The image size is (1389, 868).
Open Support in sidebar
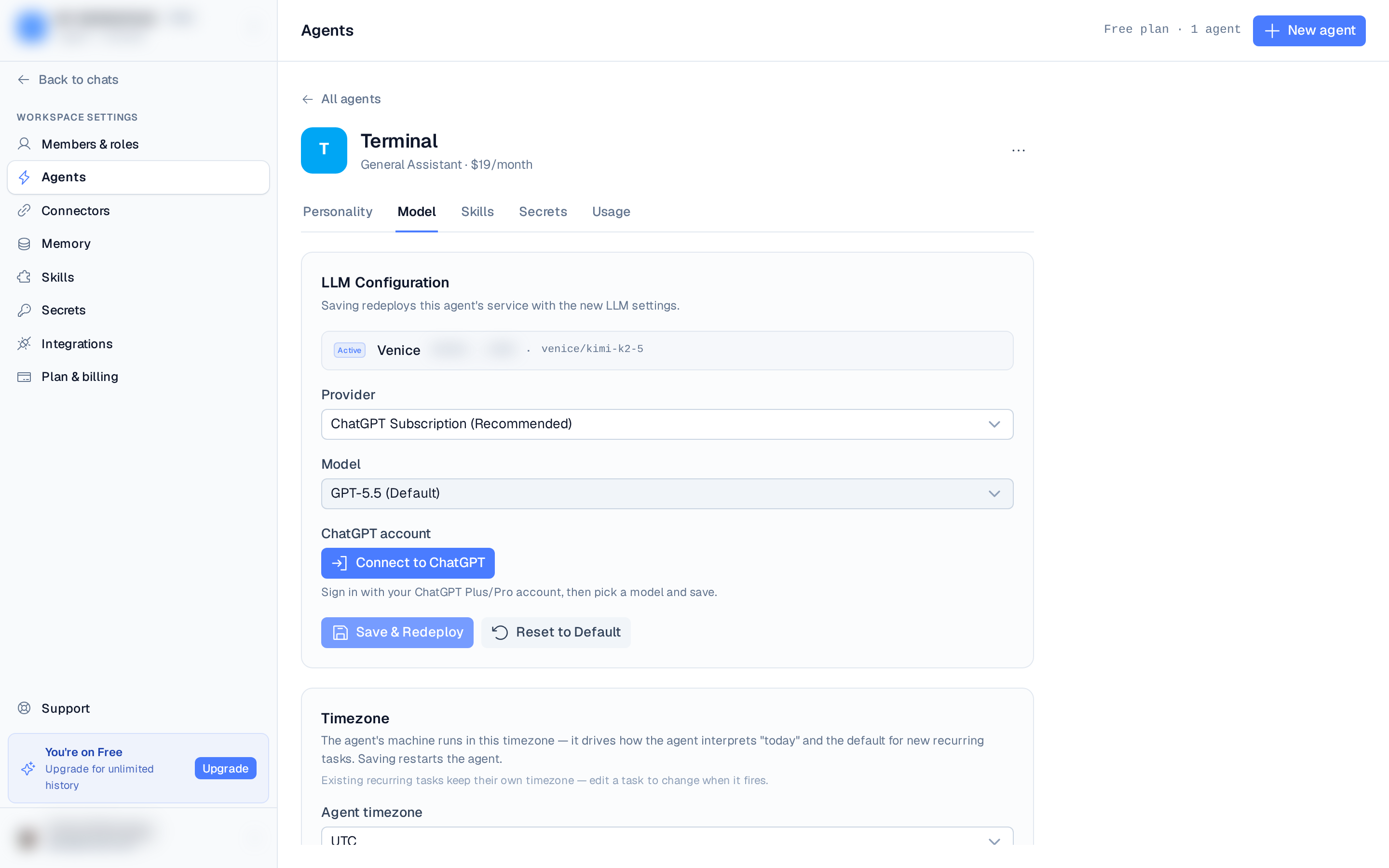pos(138,708)
